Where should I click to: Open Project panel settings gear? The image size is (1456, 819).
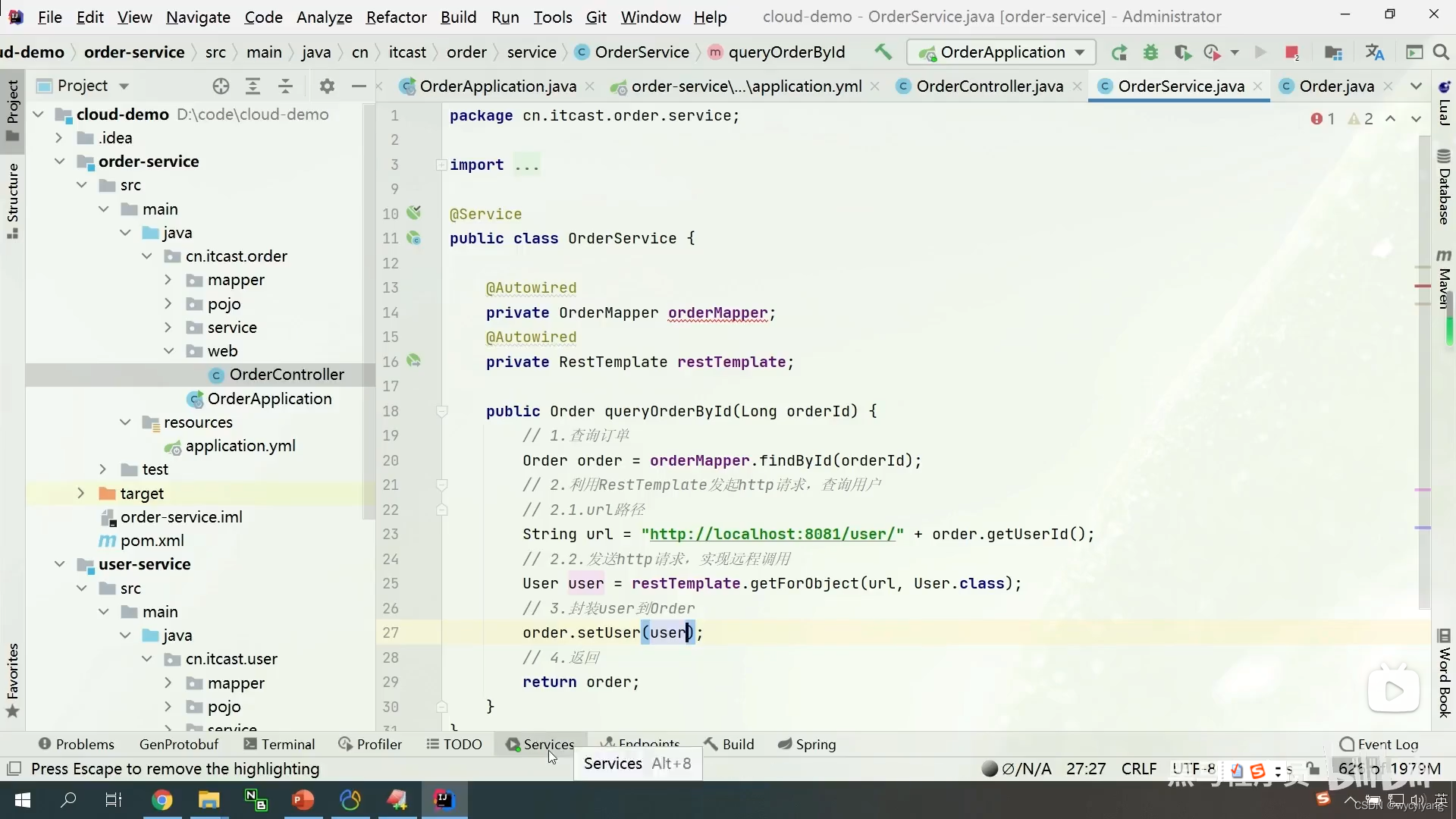(x=327, y=86)
